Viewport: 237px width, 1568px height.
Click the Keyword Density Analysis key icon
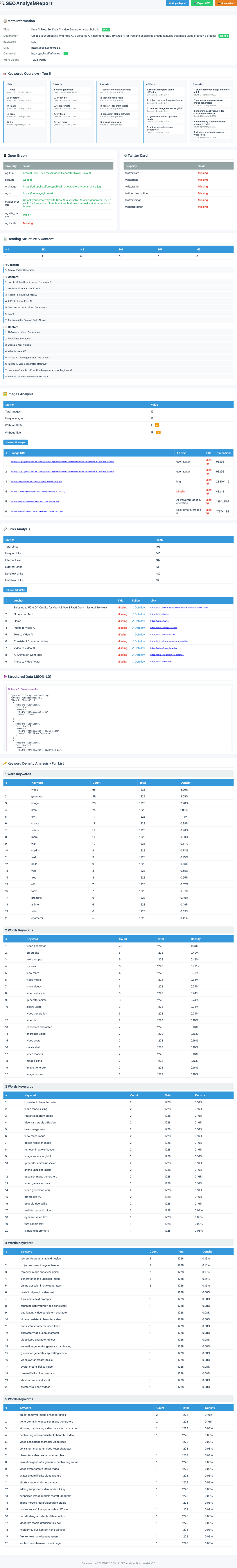click(x=5, y=763)
